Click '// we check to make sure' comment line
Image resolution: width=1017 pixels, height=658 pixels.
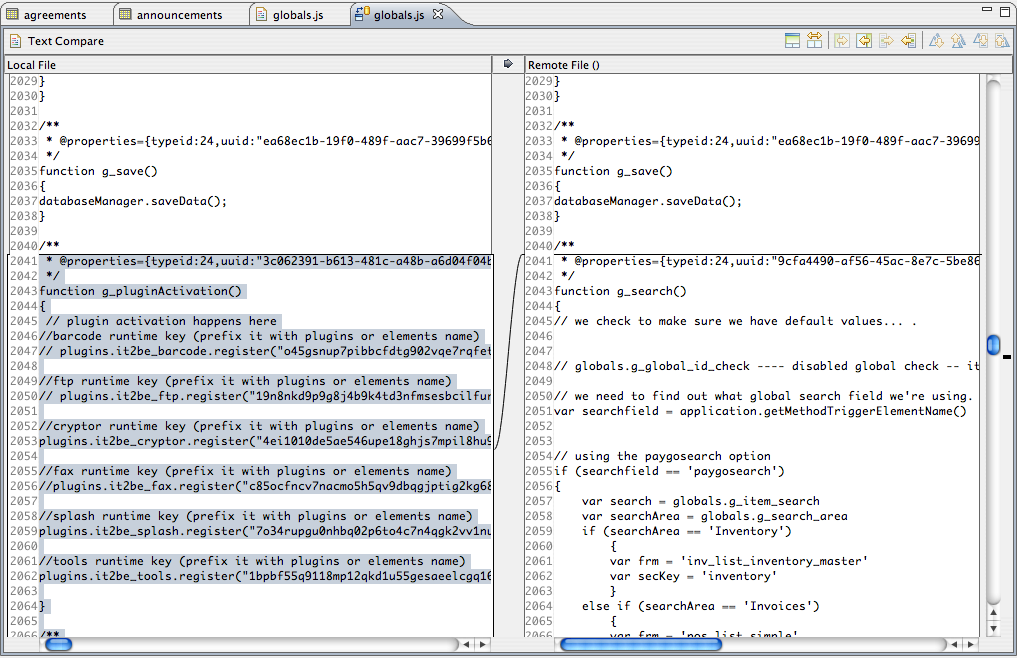point(736,321)
